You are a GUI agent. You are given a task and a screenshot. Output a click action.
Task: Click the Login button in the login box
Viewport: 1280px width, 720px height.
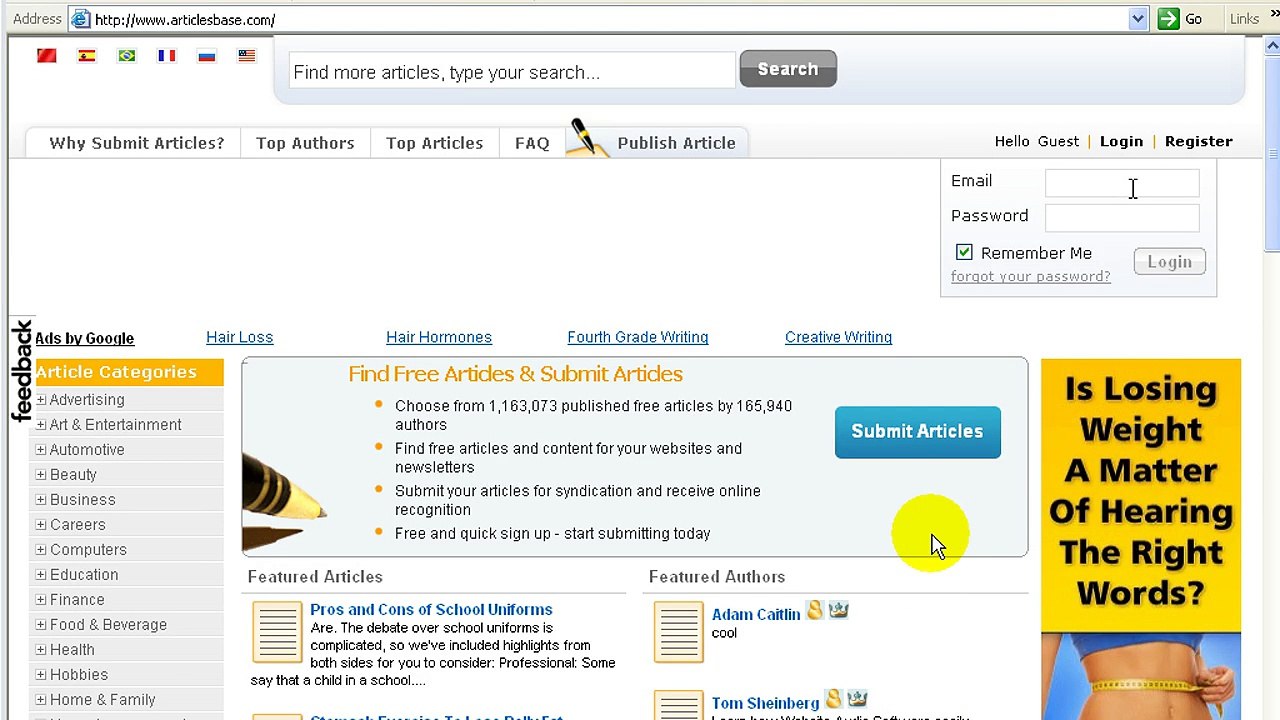point(1169,262)
